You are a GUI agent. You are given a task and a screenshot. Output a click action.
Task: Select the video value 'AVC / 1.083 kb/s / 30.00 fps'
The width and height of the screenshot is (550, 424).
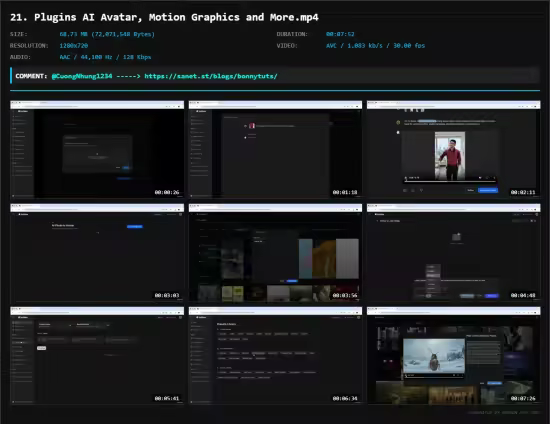[x=375, y=46]
